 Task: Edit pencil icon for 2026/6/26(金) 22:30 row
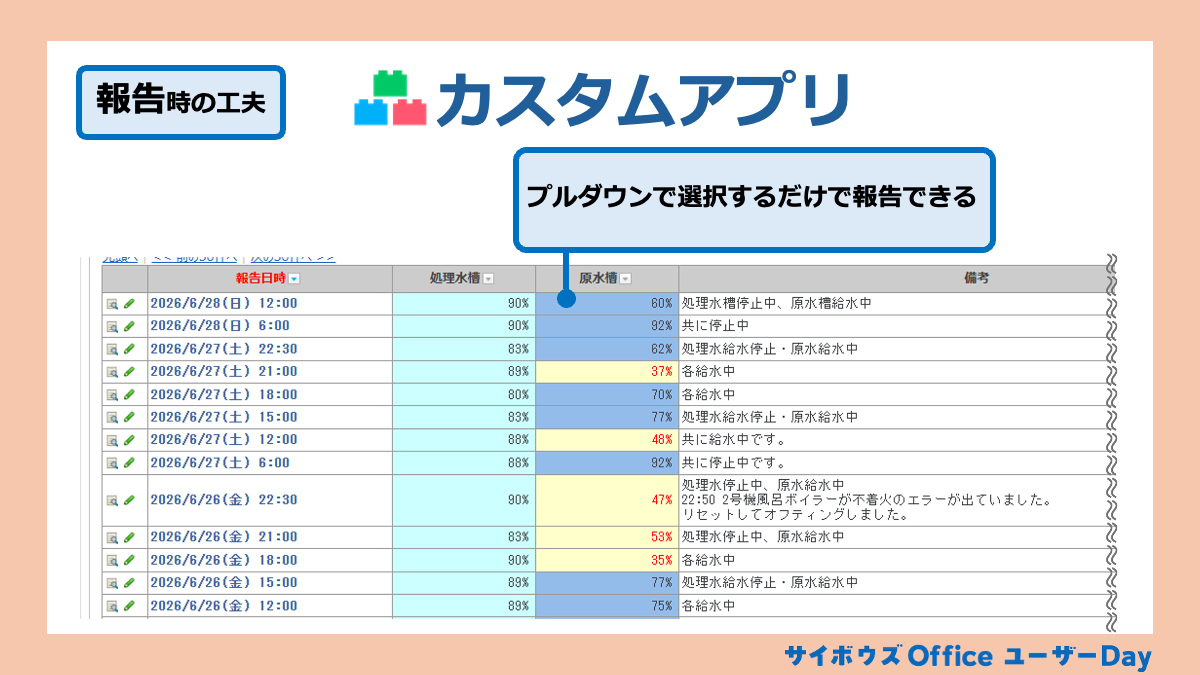point(129,500)
